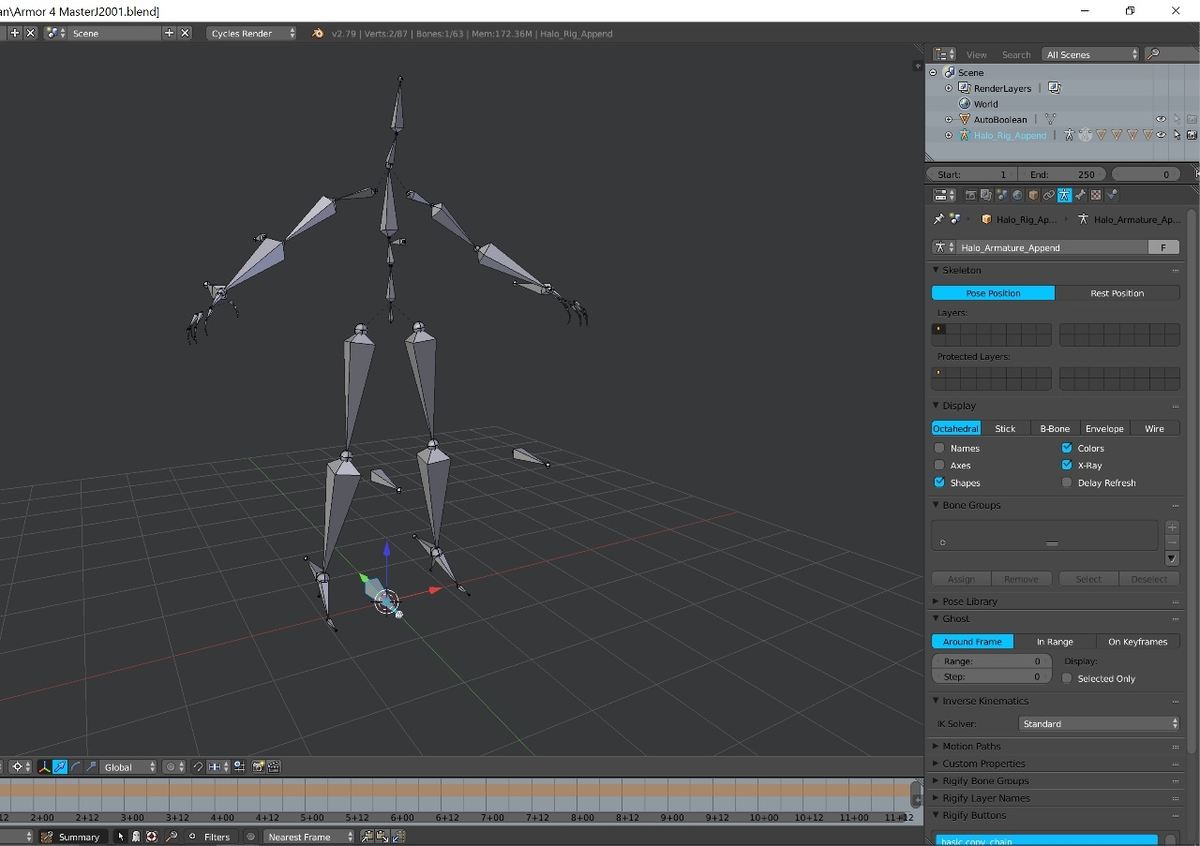Screen dimensions: 1200x846
Task: Click the End frame 250 field
Action: pos(1063,174)
